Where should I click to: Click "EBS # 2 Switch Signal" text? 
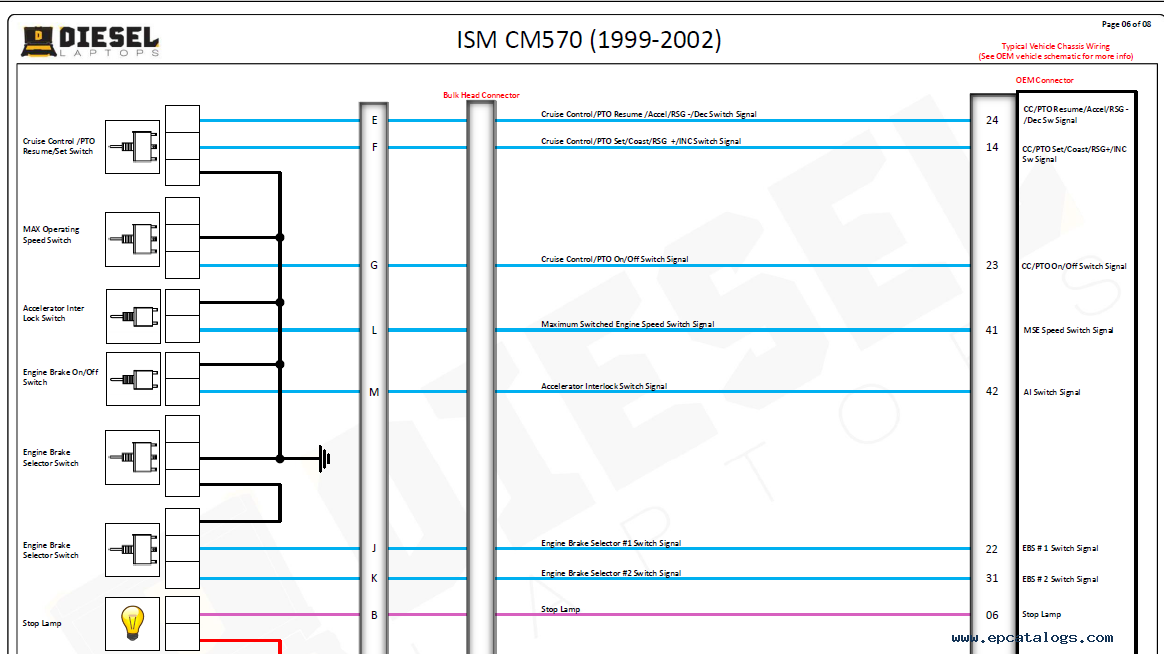1060,579
